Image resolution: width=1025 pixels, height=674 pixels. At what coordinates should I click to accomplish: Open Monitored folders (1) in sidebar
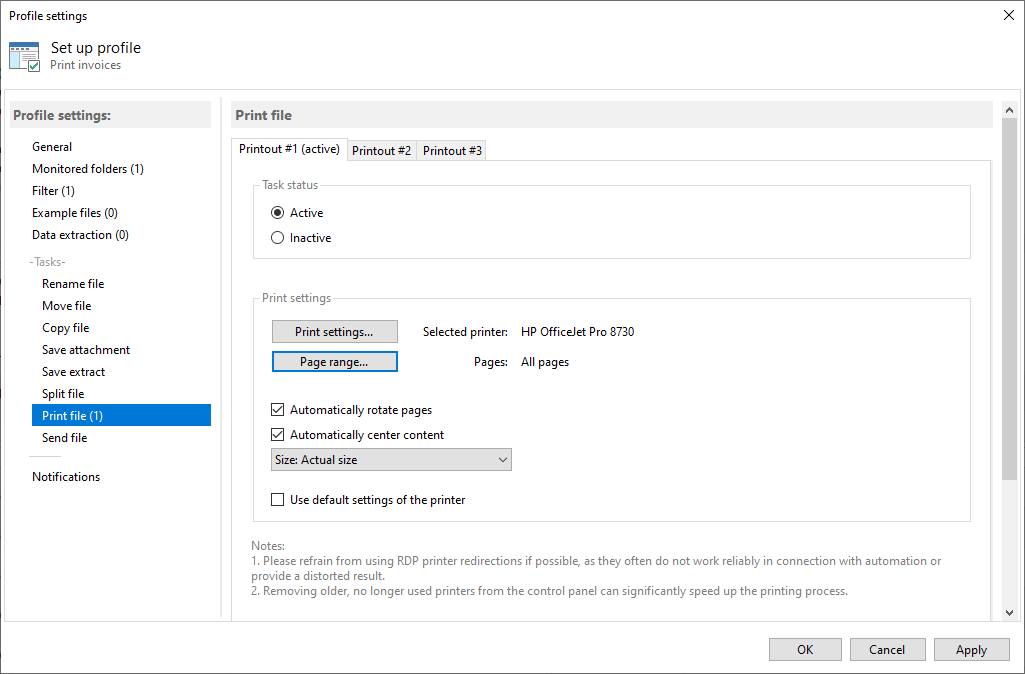pyautogui.click(x=88, y=169)
